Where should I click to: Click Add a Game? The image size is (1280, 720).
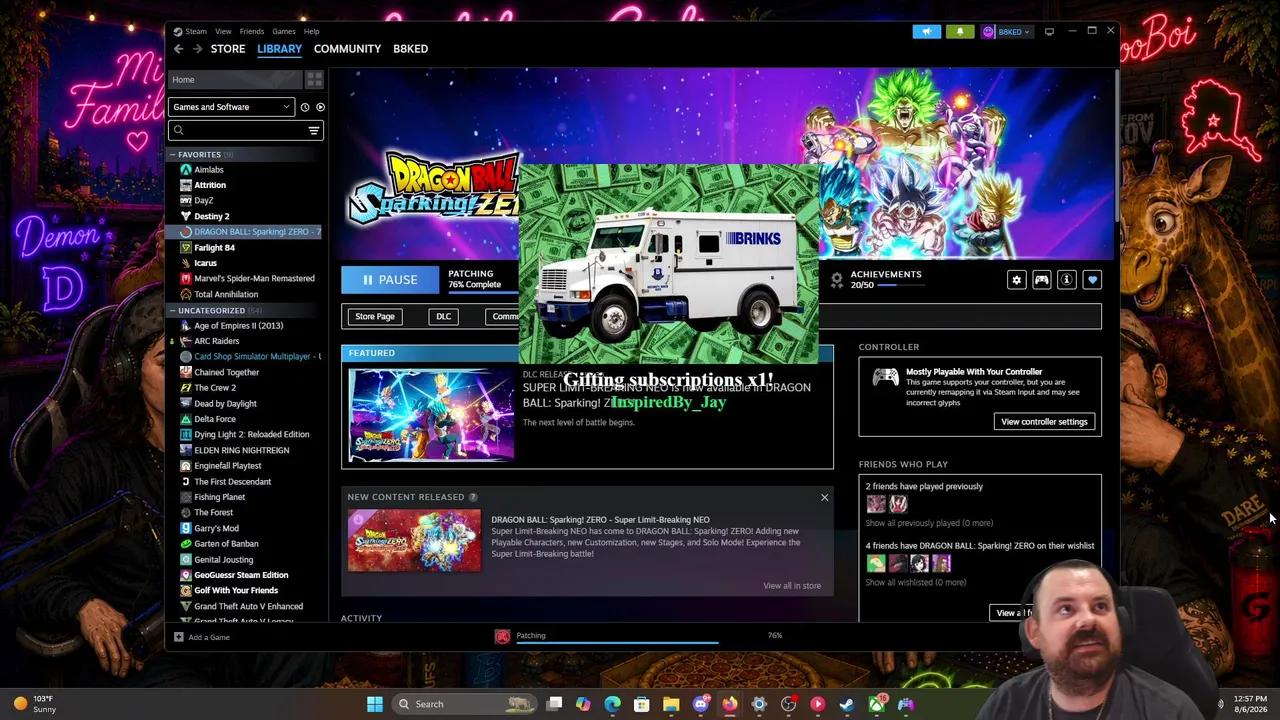pos(209,637)
